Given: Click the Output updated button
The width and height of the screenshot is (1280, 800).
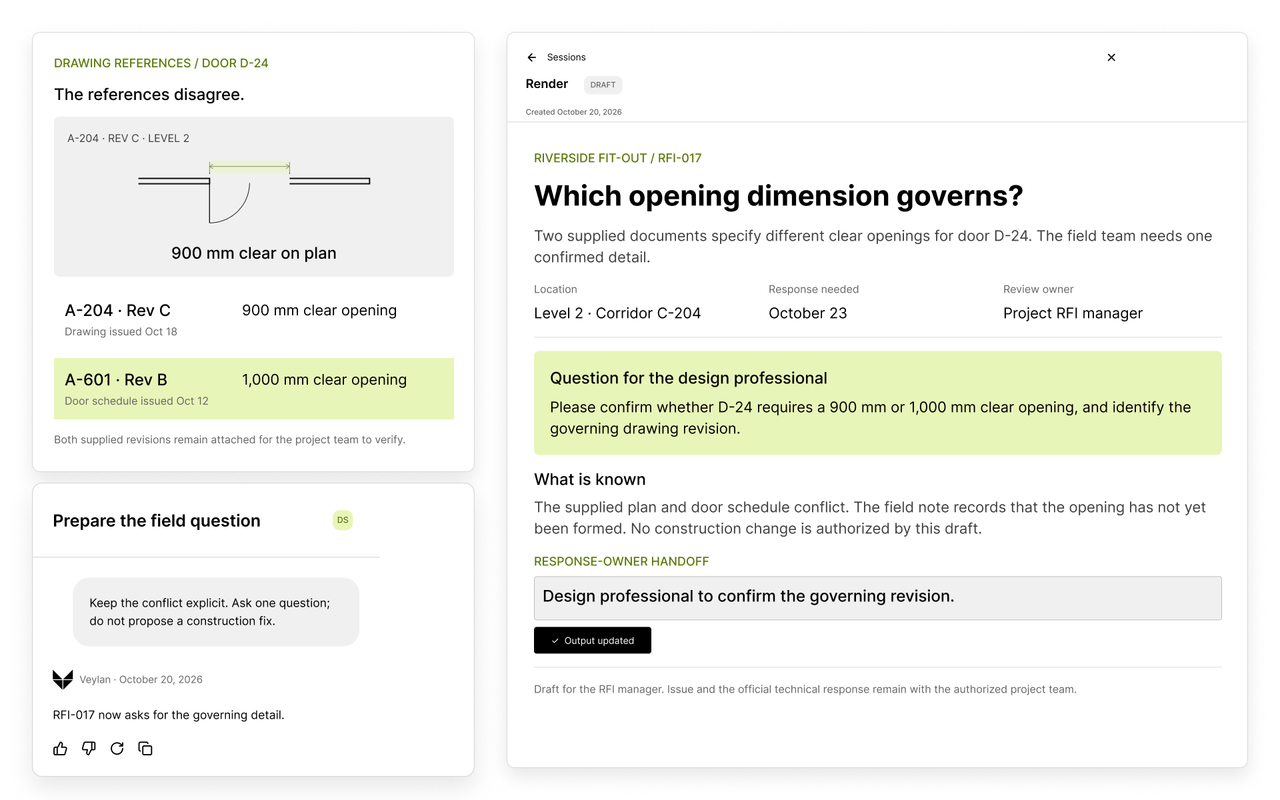Looking at the screenshot, I should 592,640.
